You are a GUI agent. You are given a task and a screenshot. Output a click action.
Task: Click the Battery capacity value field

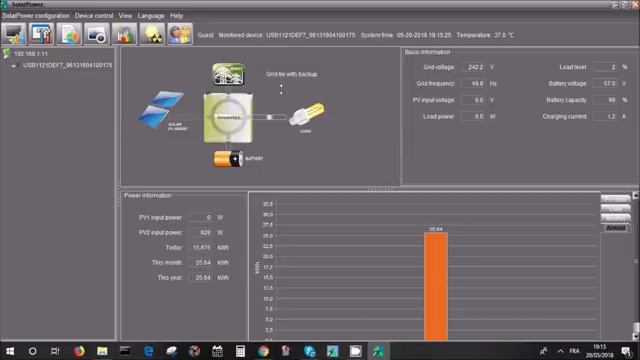pos(605,100)
